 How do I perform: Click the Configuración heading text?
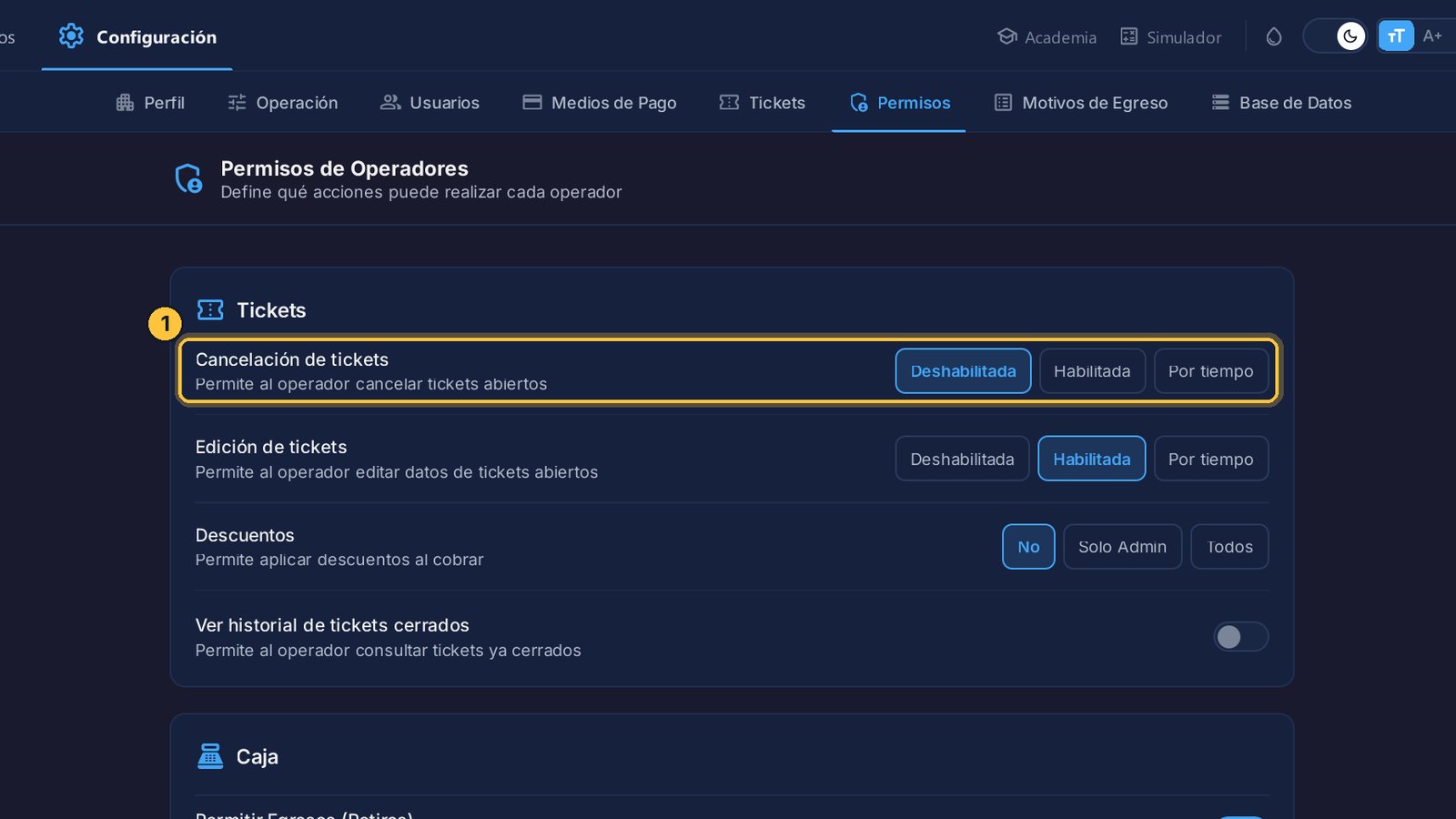[x=157, y=37]
